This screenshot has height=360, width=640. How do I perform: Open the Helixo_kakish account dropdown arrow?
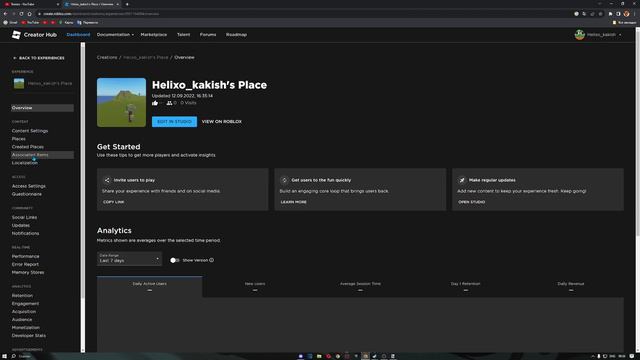pyautogui.click(x=620, y=35)
